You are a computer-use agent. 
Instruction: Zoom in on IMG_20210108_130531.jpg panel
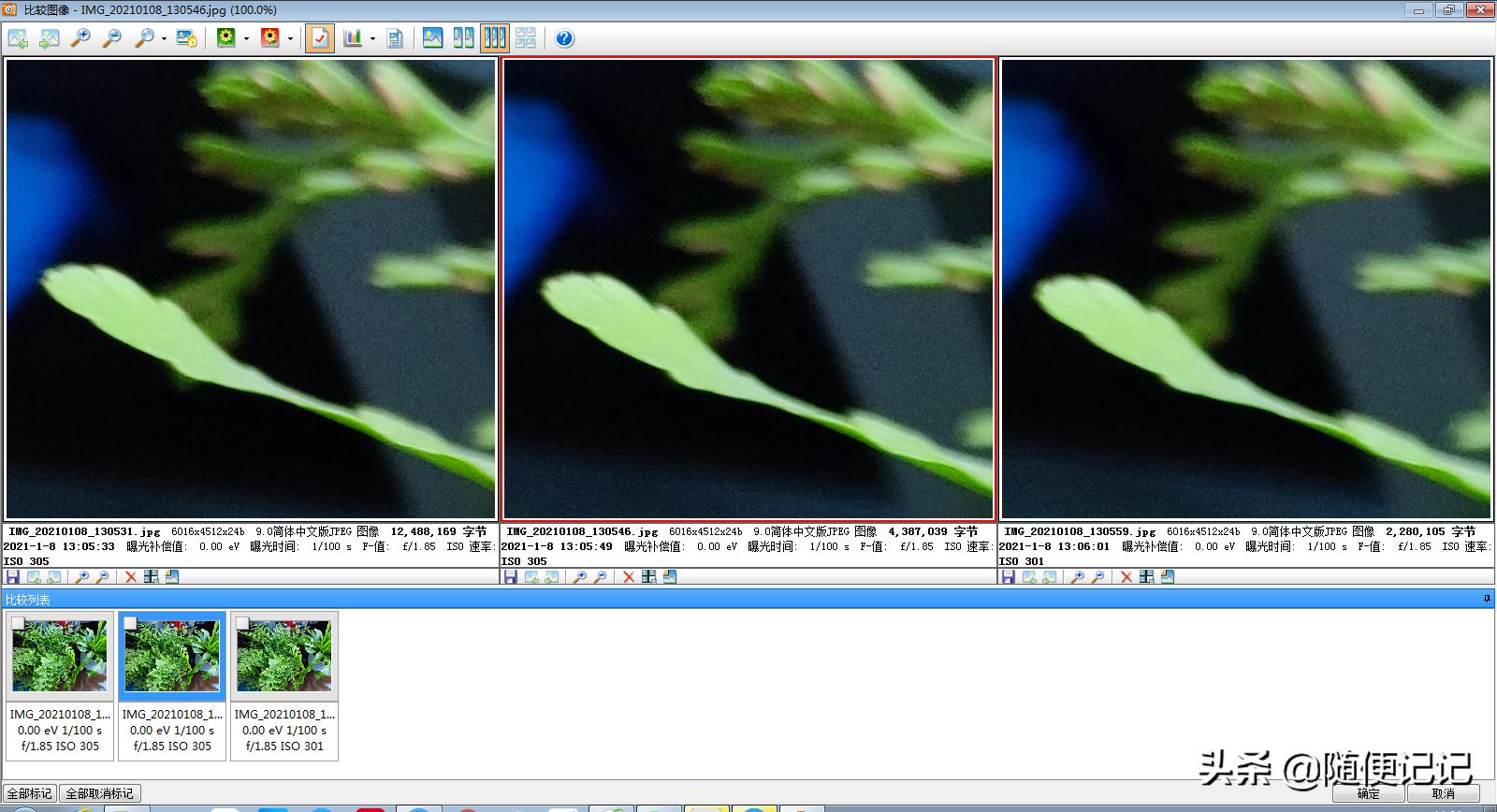(x=82, y=577)
